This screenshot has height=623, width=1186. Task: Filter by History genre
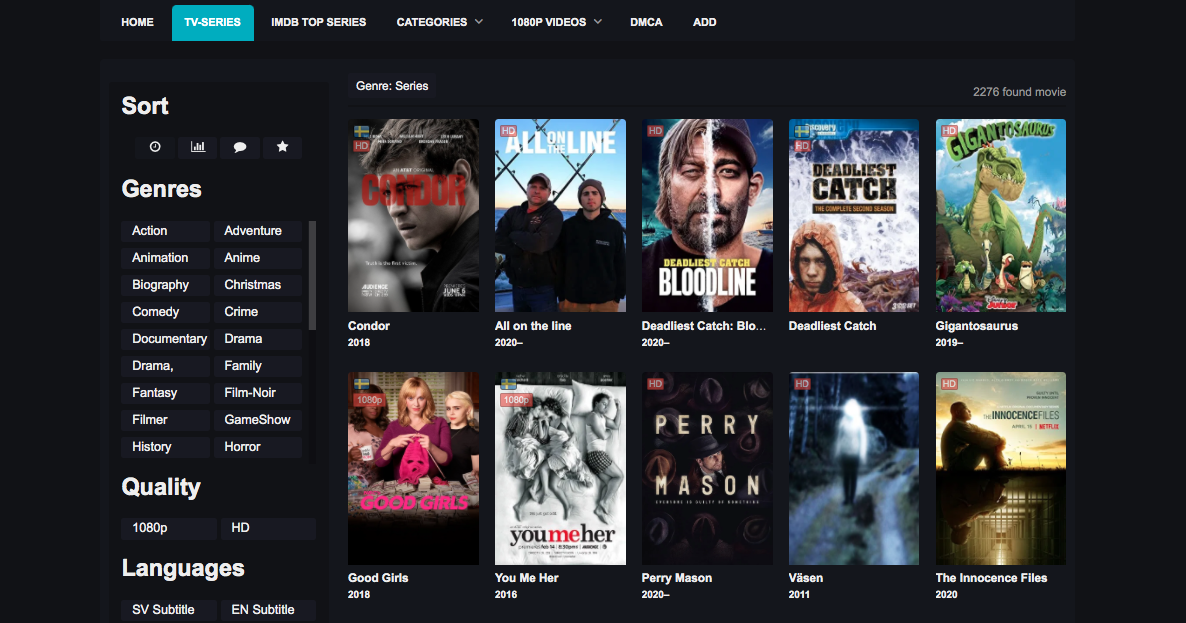[165, 447]
